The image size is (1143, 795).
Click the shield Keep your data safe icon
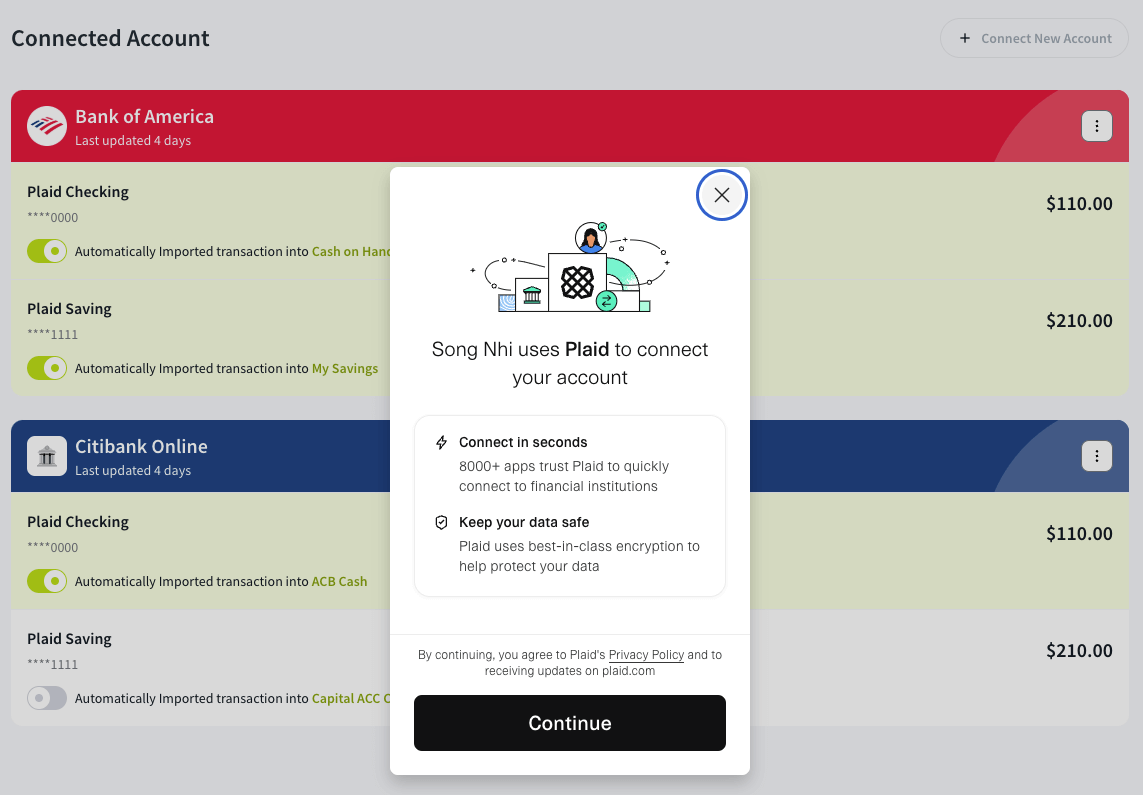pos(441,522)
